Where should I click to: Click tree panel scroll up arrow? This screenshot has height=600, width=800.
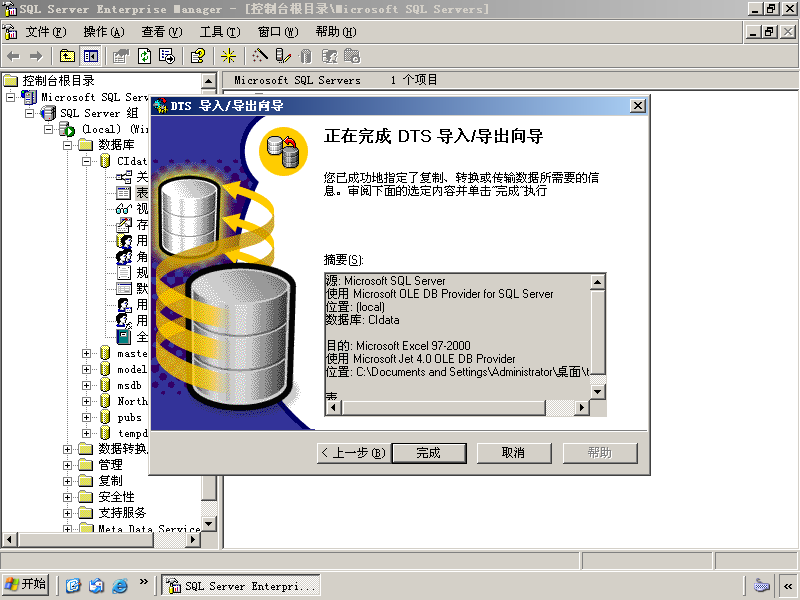[x=209, y=81]
